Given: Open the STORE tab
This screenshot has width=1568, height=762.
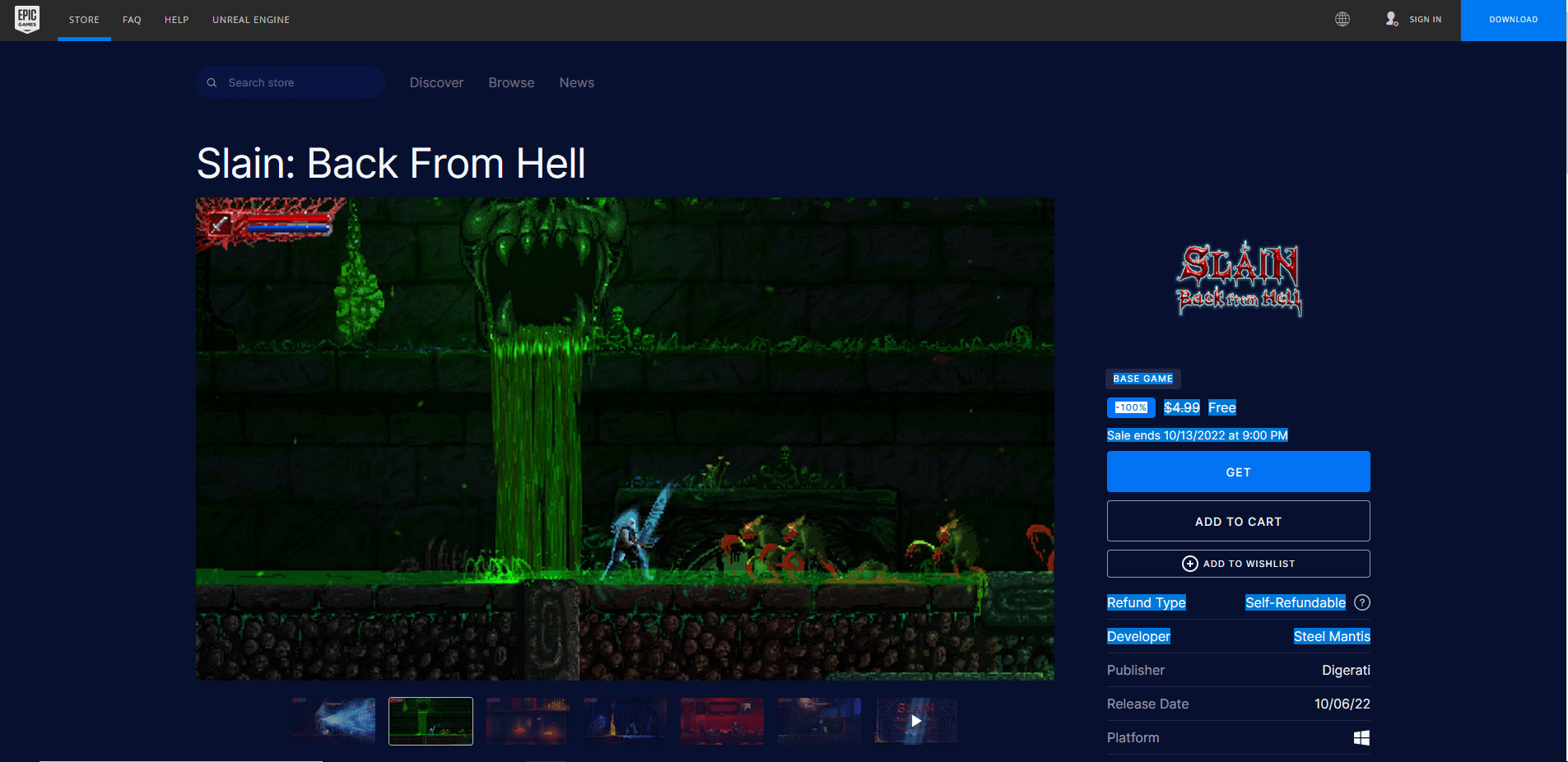Looking at the screenshot, I should (84, 20).
